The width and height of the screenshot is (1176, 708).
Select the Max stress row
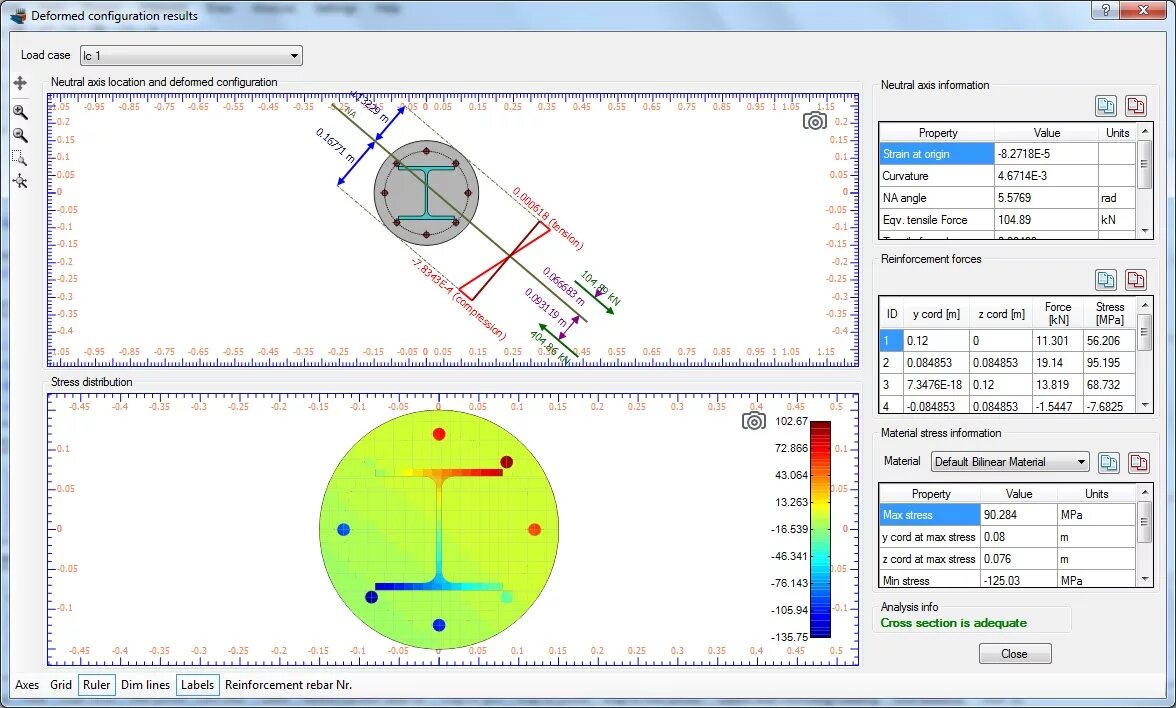point(1006,515)
